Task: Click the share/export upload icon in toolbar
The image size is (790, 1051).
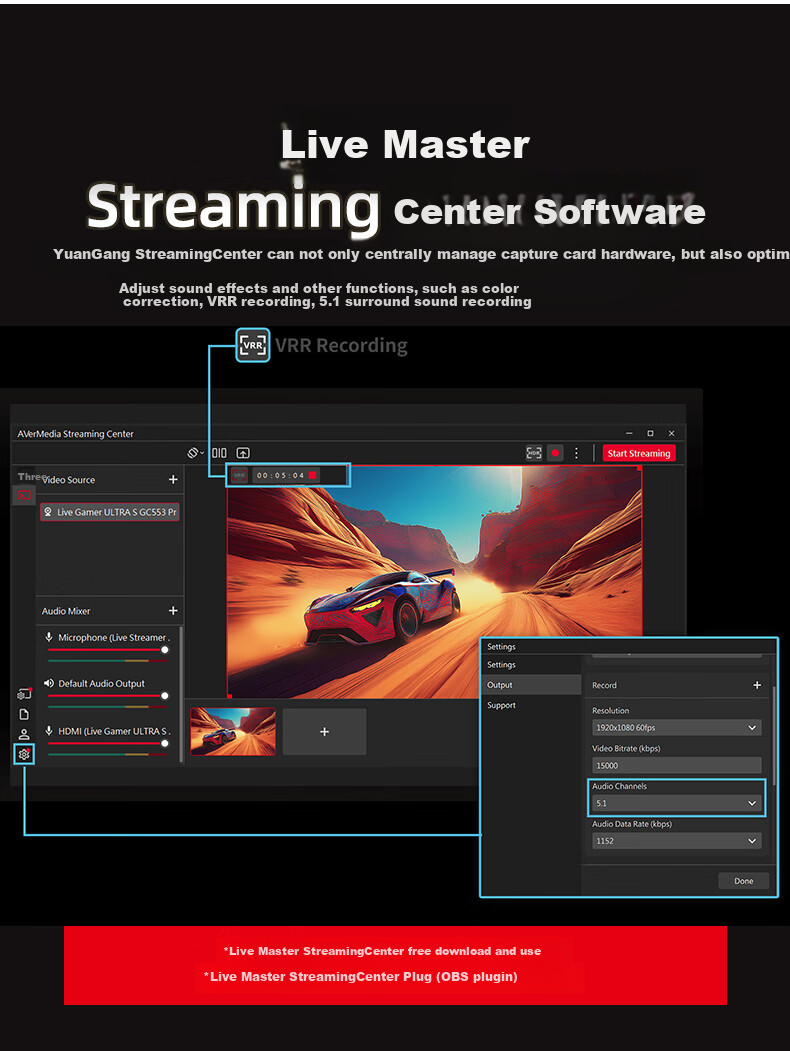Action: point(243,453)
